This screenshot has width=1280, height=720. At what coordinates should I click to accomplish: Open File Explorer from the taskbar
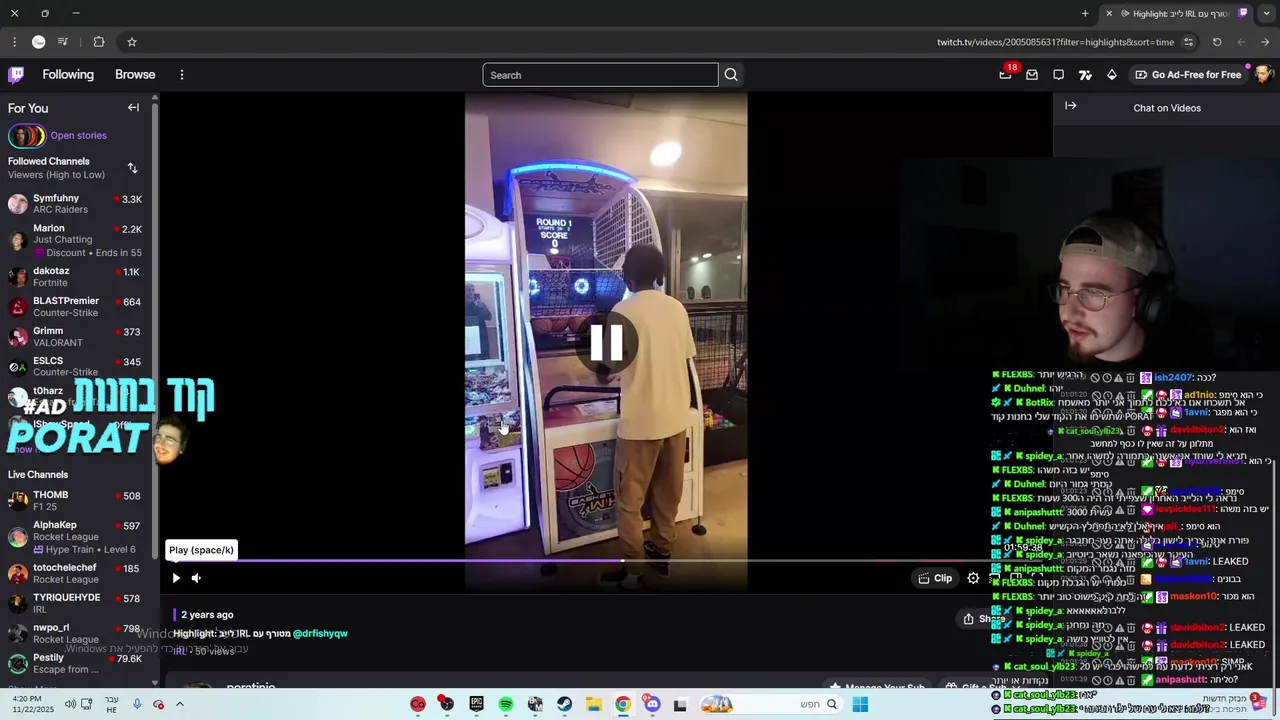coord(593,704)
